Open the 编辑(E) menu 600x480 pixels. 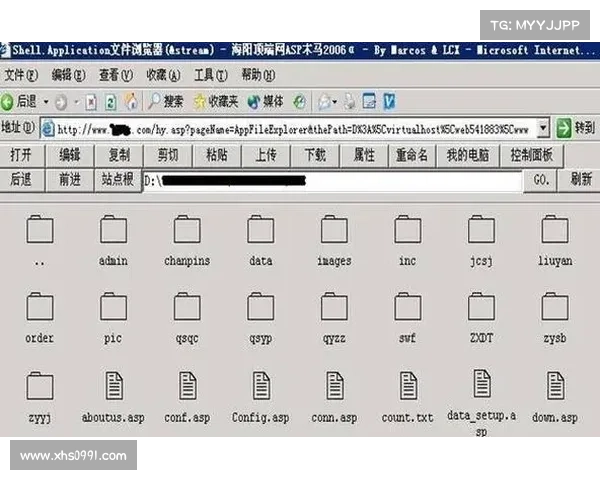[x=68, y=75]
